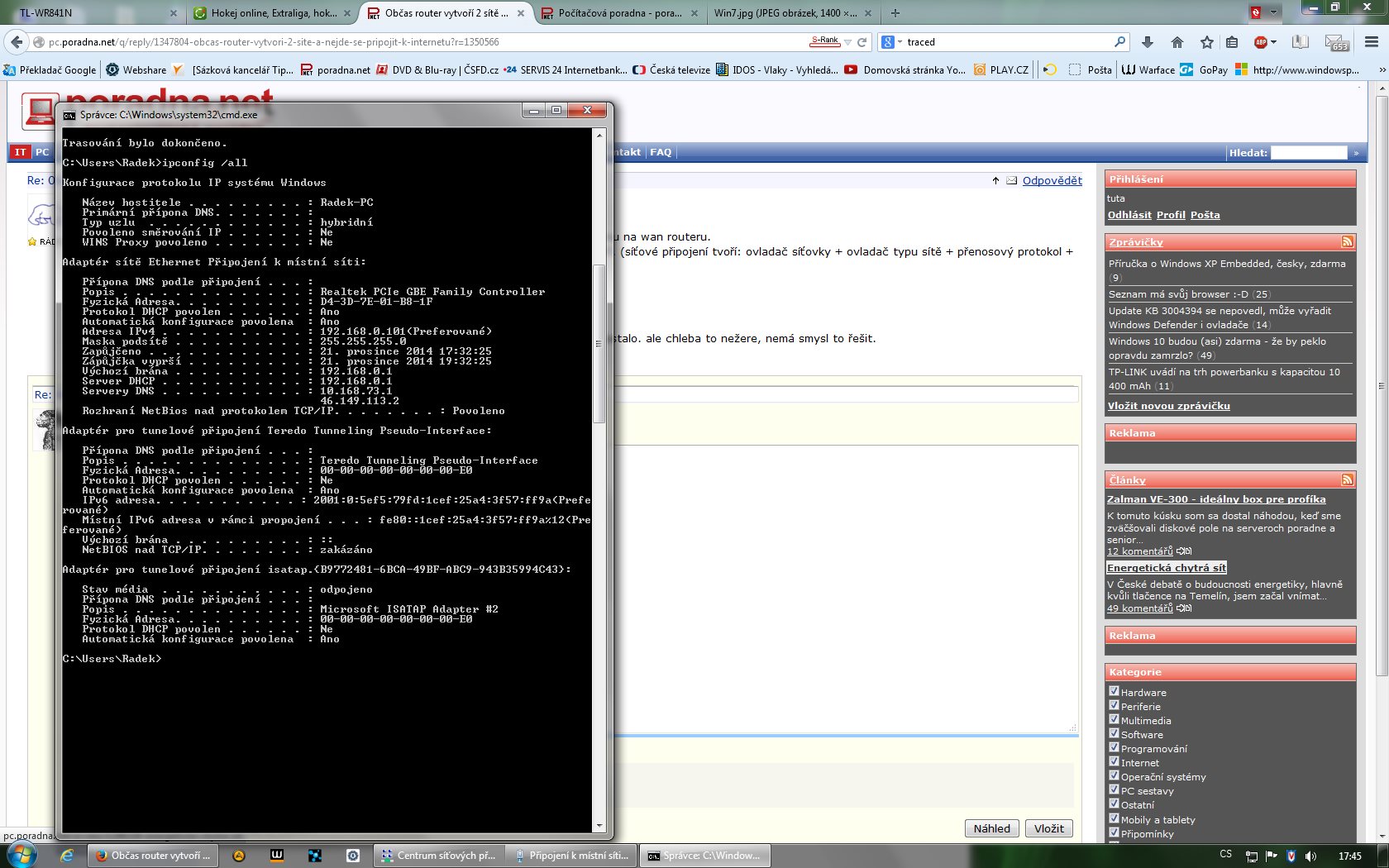Viewport: 1389px width, 868px height.
Task: Click the RSS icon in Zprávičky header
Action: coord(1347,241)
